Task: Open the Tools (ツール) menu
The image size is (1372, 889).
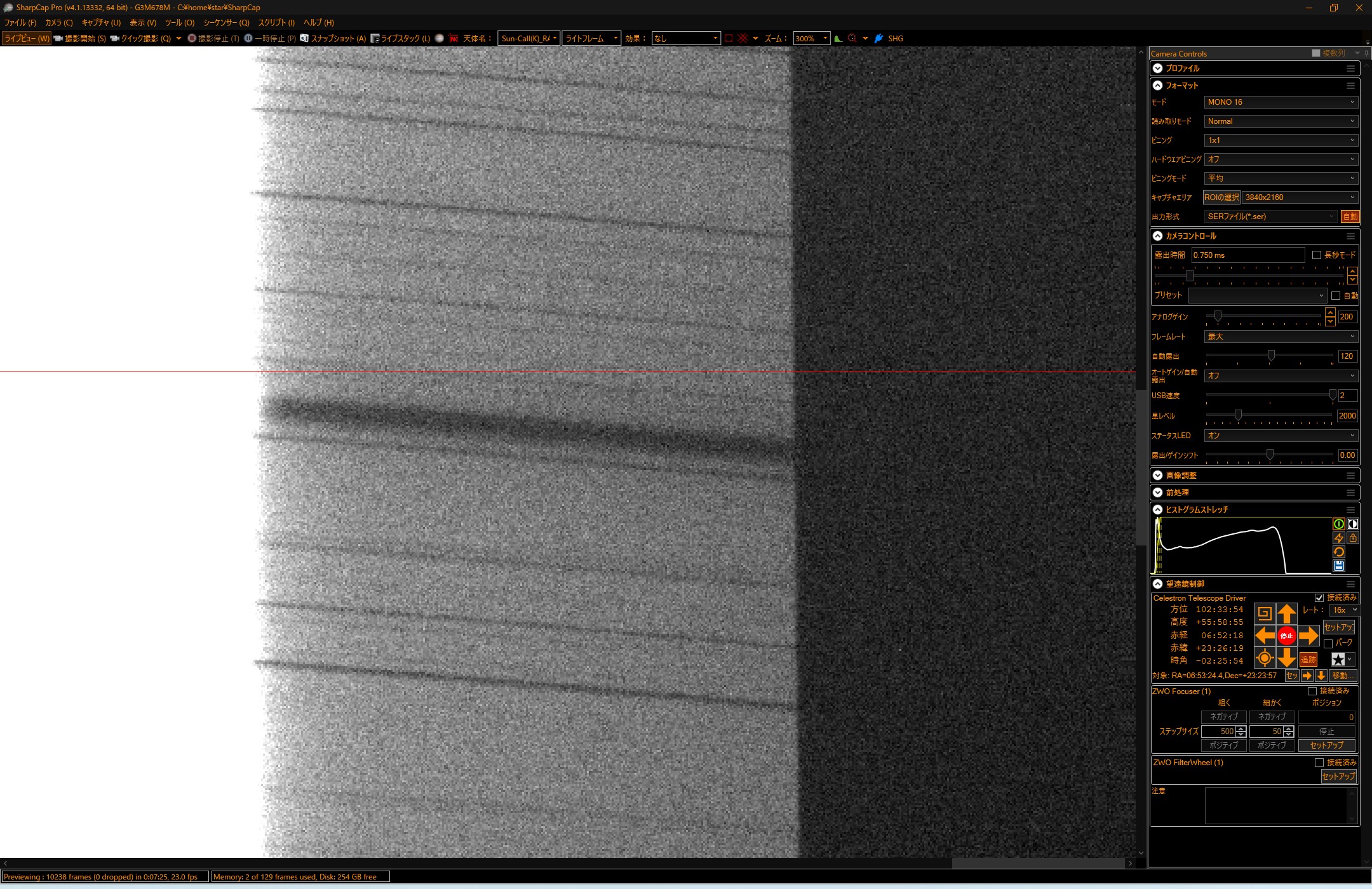Action: click(x=180, y=22)
